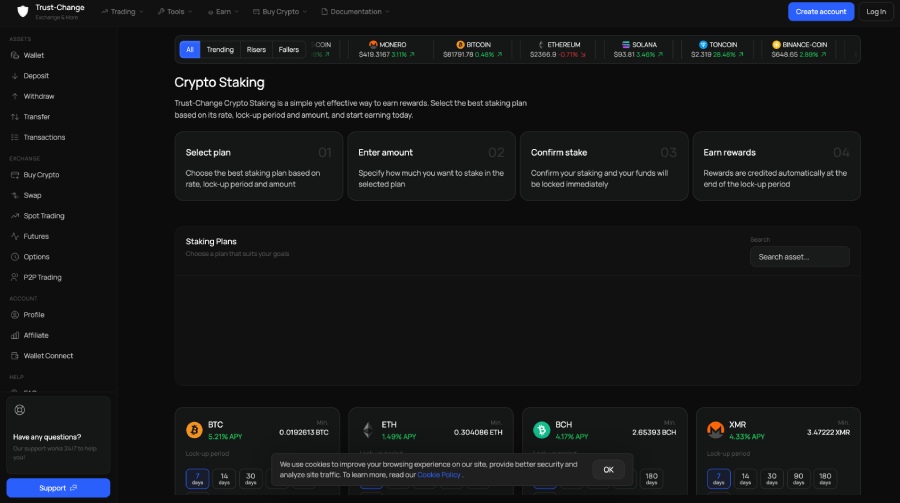Screen dimensions: 900x503
Task: Click the BTC coin icon
Action: click(194, 430)
